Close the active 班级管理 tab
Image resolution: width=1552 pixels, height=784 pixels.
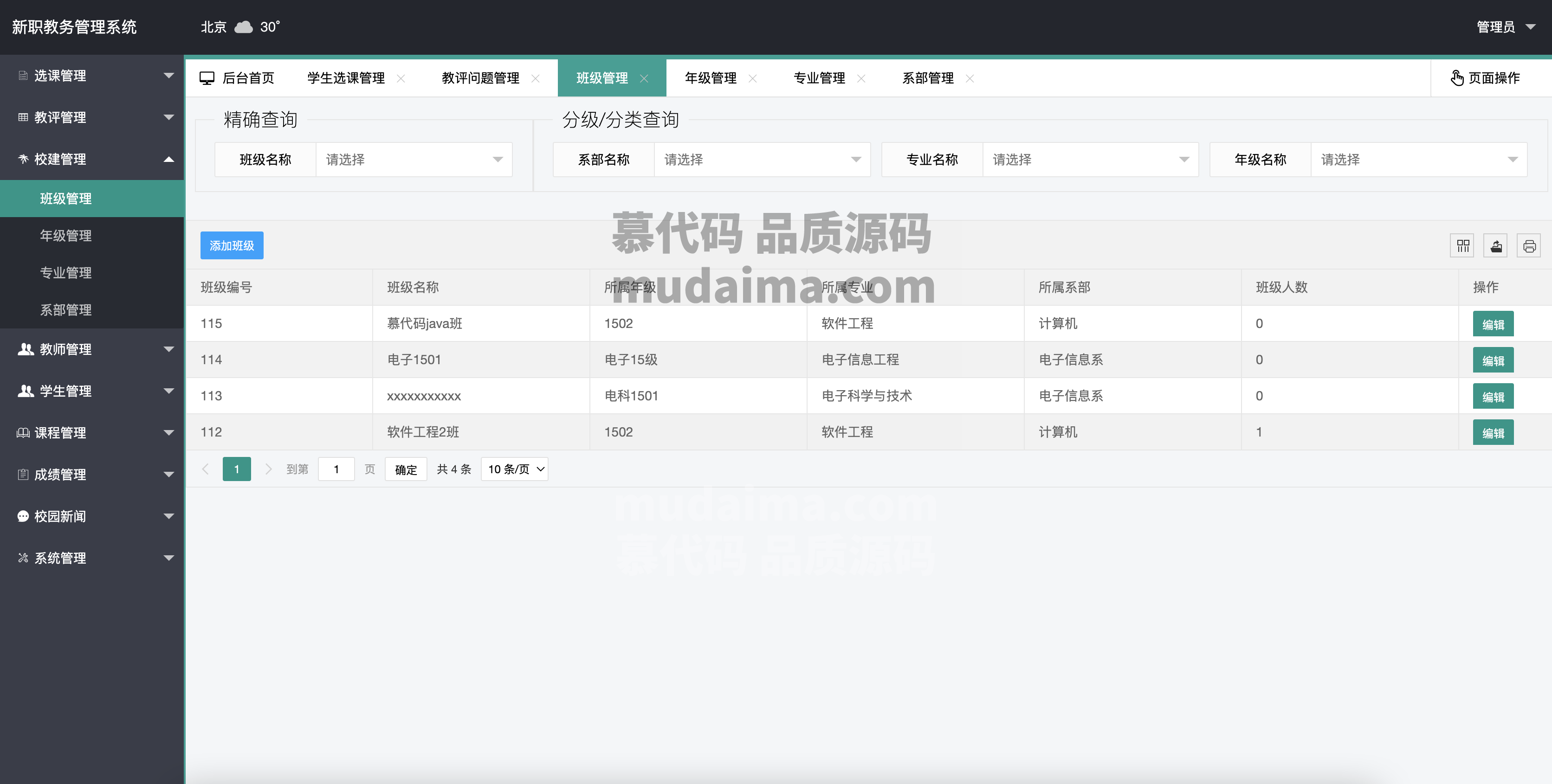pyautogui.click(x=644, y=78)
